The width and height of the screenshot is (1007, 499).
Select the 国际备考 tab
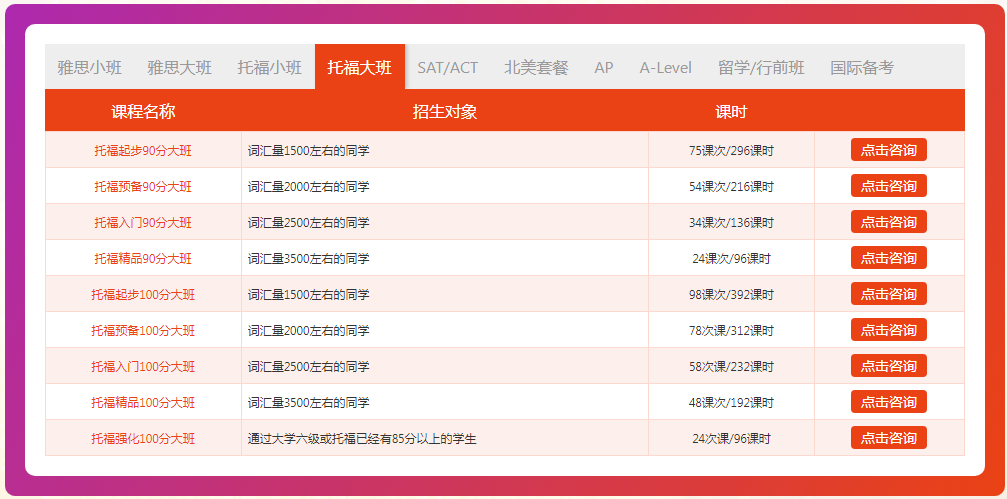click(862, 67)
